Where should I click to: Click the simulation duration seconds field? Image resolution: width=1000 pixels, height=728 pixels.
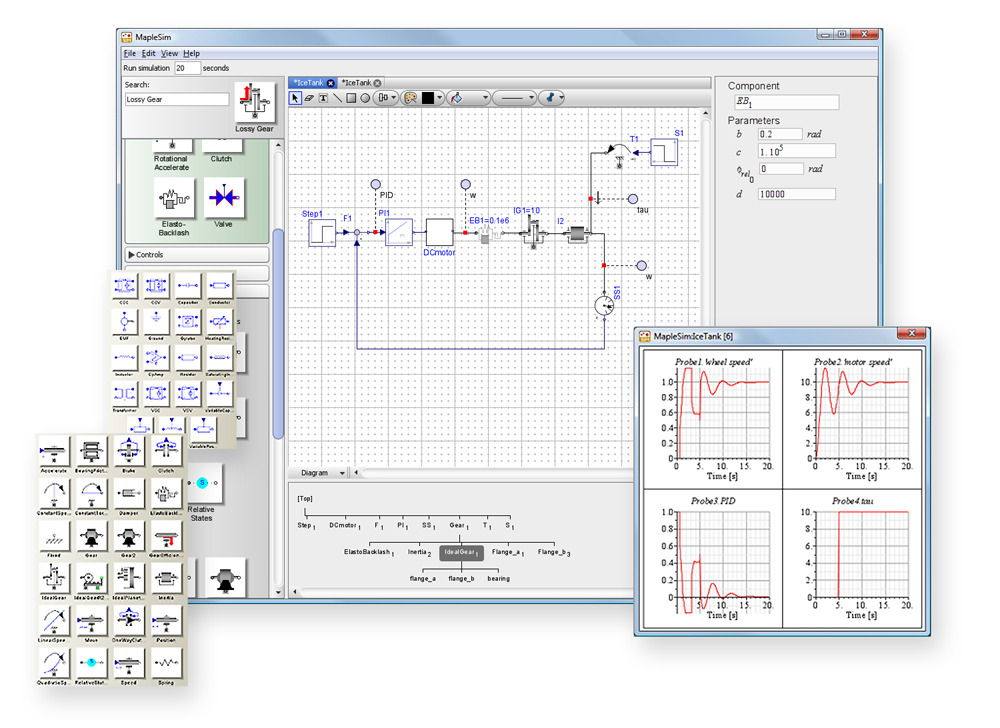187,68
